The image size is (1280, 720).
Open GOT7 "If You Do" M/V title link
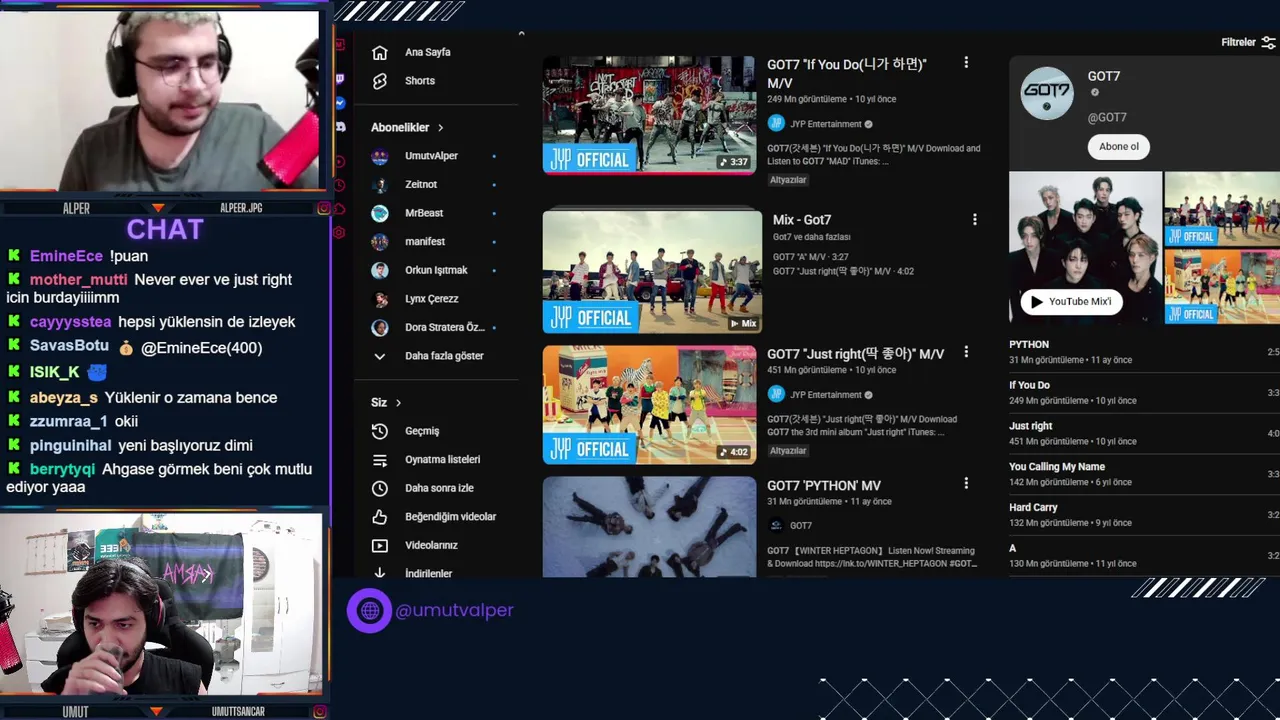tap(847, 73)
